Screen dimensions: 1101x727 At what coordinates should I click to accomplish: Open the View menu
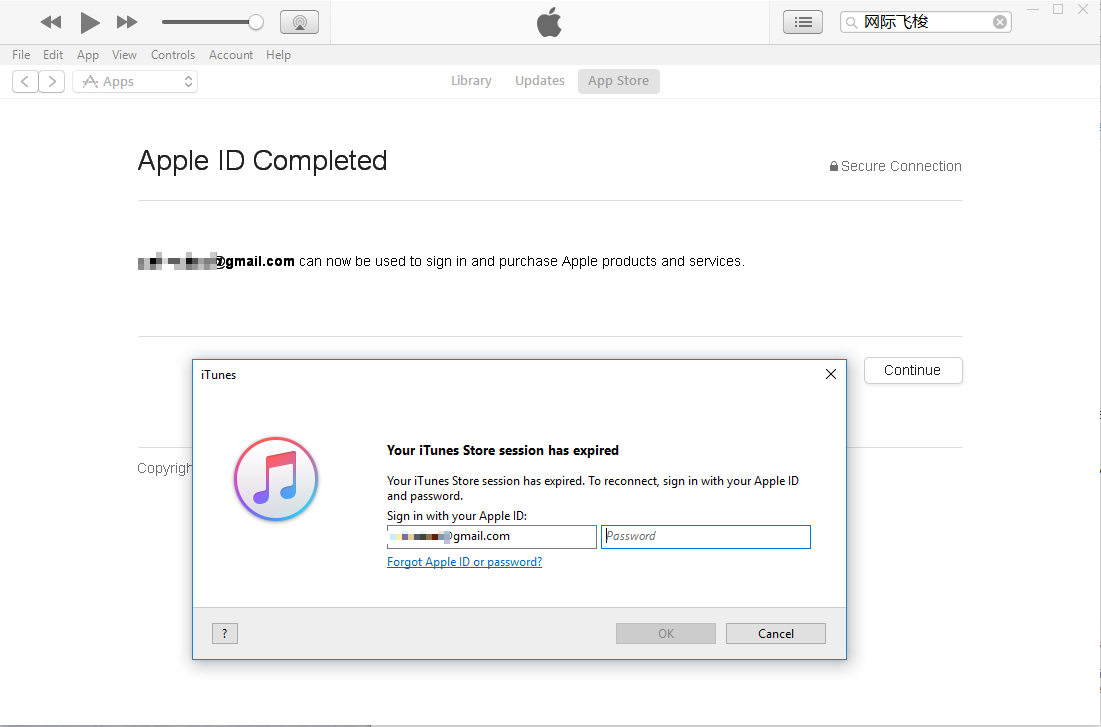tap(124, 55)
